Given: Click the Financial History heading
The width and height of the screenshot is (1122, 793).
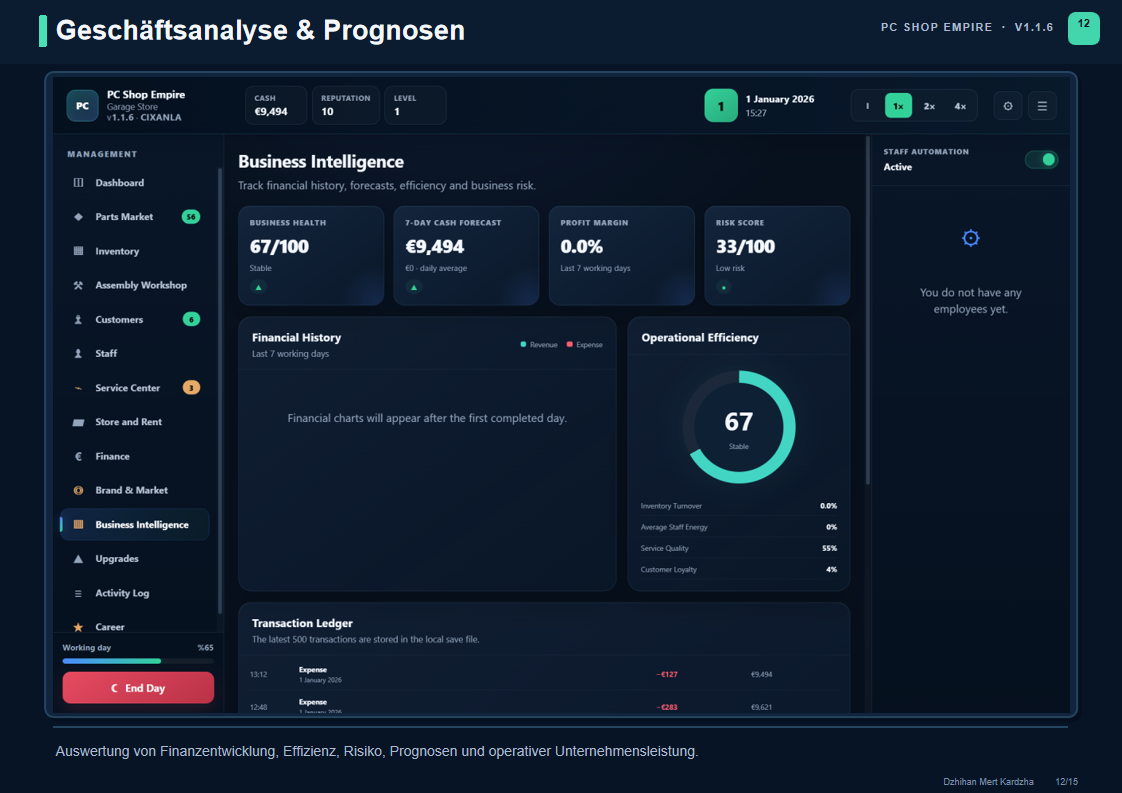Looking at the screenshot, I should tap(296, 338).
